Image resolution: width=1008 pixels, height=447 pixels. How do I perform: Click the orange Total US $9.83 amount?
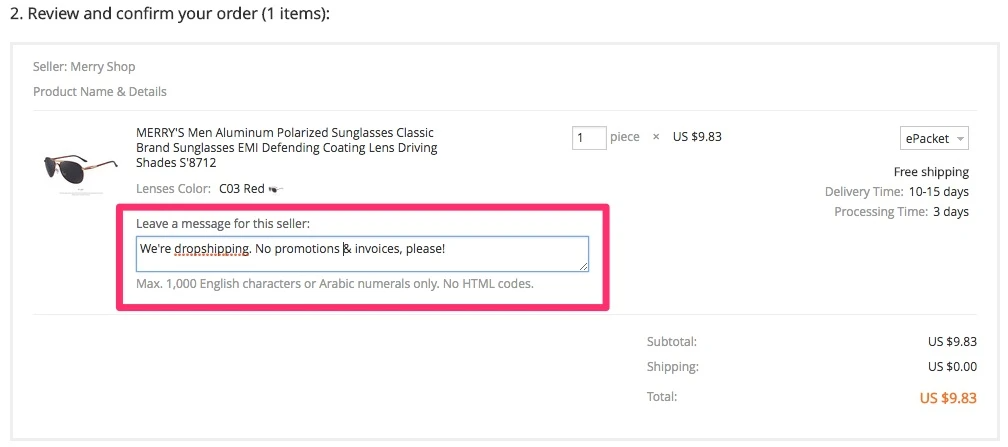coord(948,398)
